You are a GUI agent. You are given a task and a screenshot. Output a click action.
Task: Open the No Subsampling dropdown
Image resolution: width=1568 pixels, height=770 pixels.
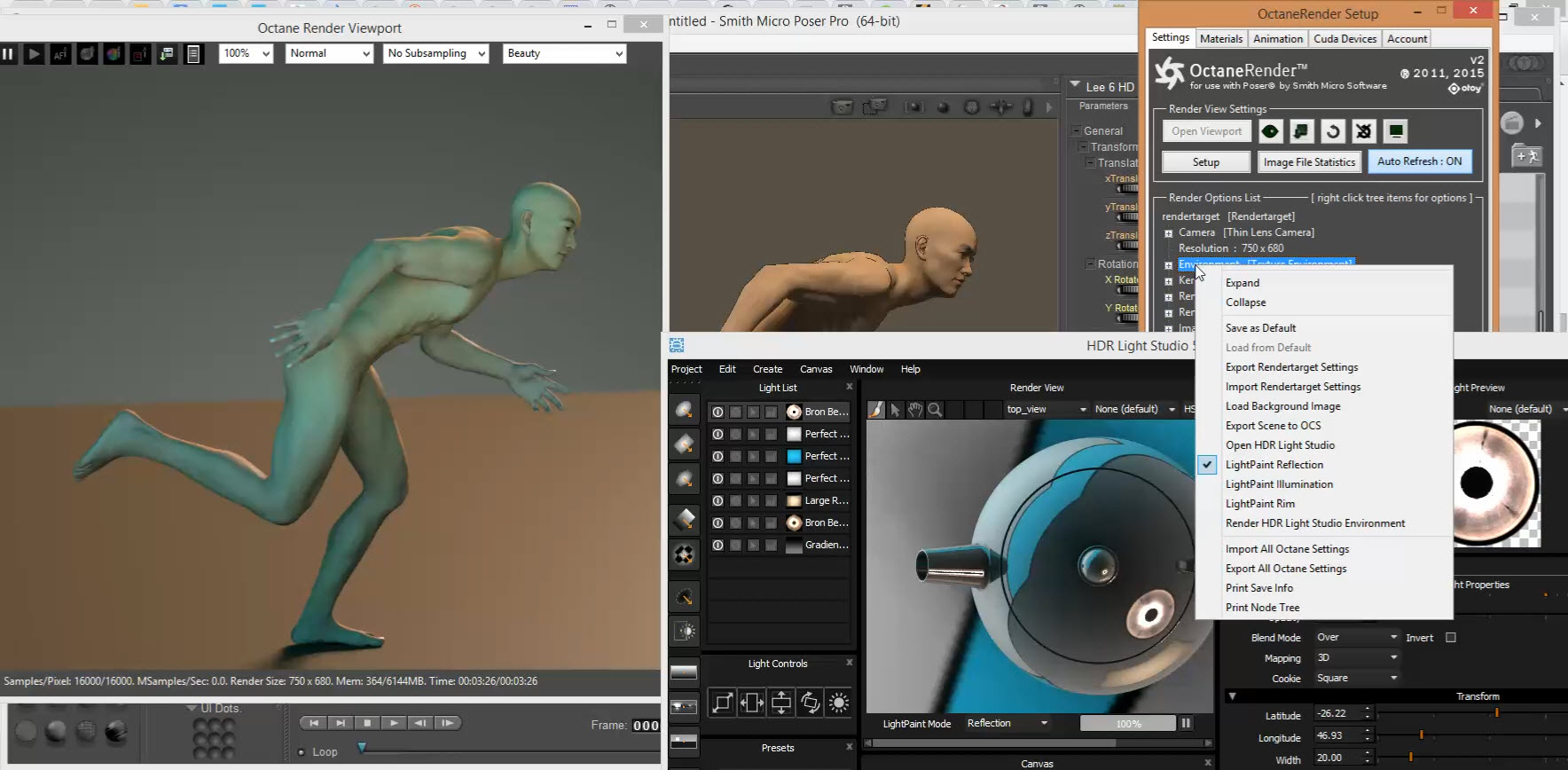(436, 53)
